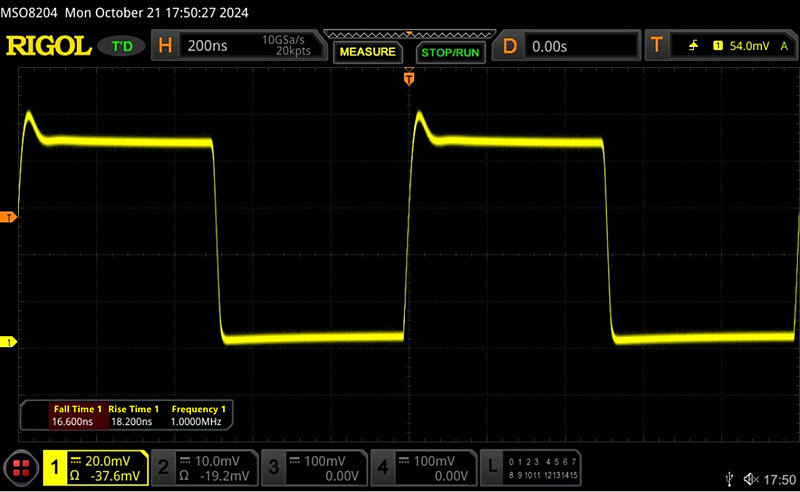Click the orange horizontal trigger position marker
Viewport: 800px width, 492px height.
click(409, 77)
